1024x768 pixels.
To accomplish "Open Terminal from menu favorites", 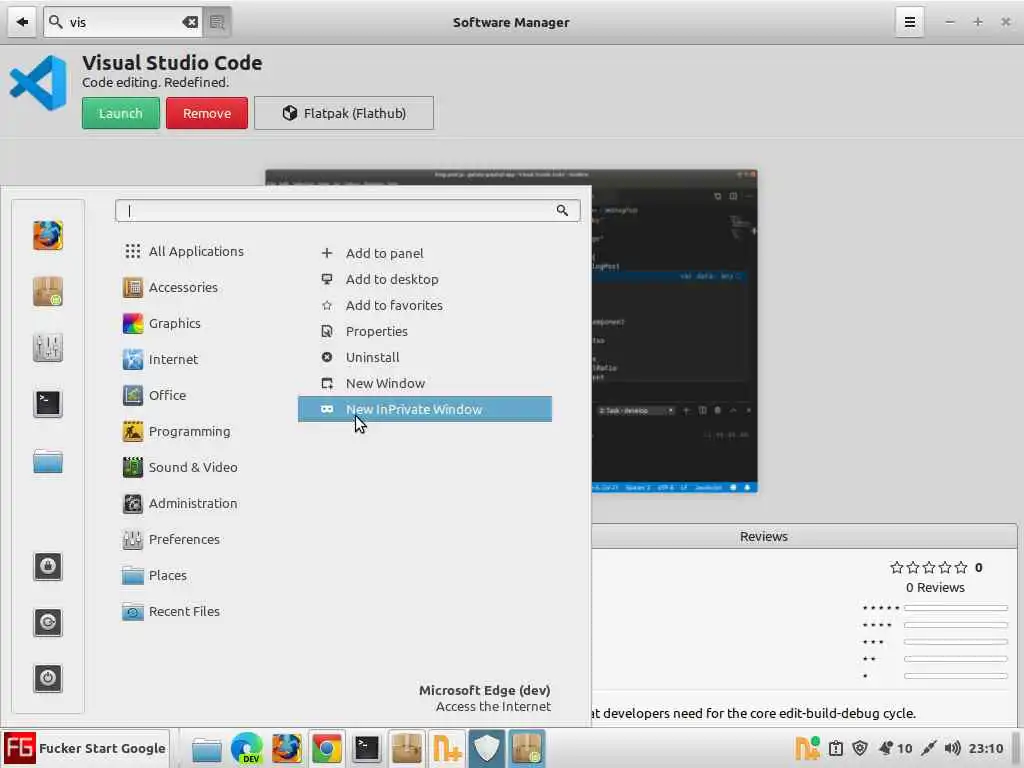I will 48,404.
